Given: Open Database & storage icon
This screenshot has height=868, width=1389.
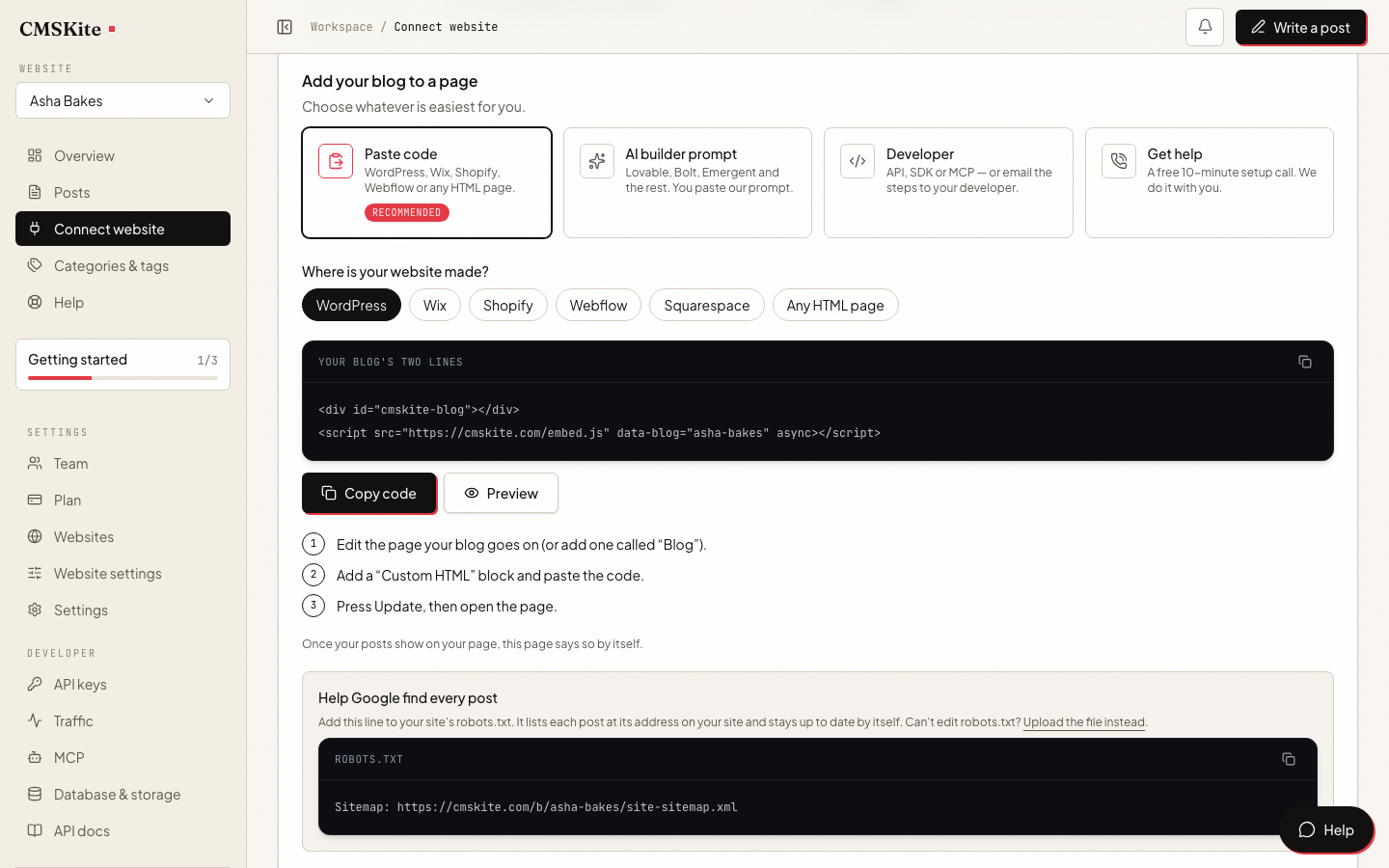Looking at the screenshot, I should (x=35, y=794).
